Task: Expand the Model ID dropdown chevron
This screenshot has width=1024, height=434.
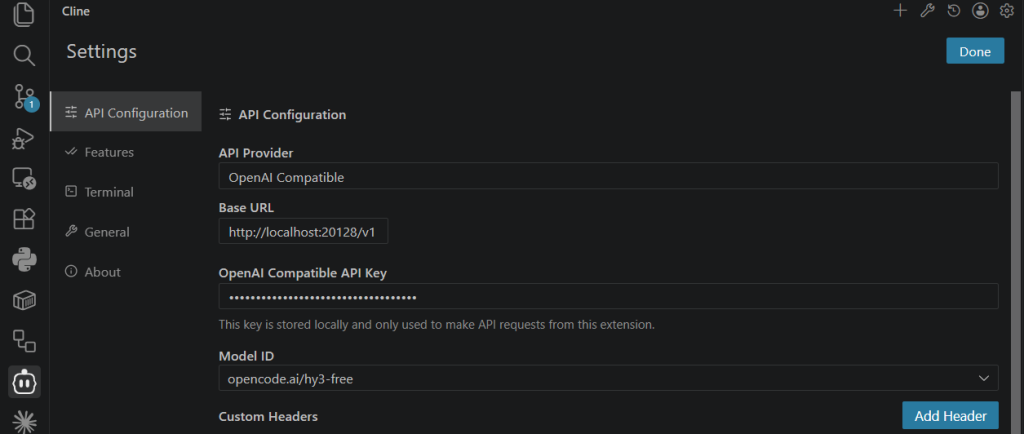Action: click(984, 378)
